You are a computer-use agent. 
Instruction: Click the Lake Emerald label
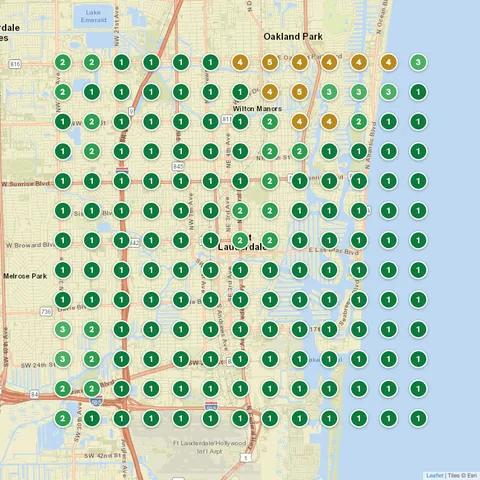93,16
